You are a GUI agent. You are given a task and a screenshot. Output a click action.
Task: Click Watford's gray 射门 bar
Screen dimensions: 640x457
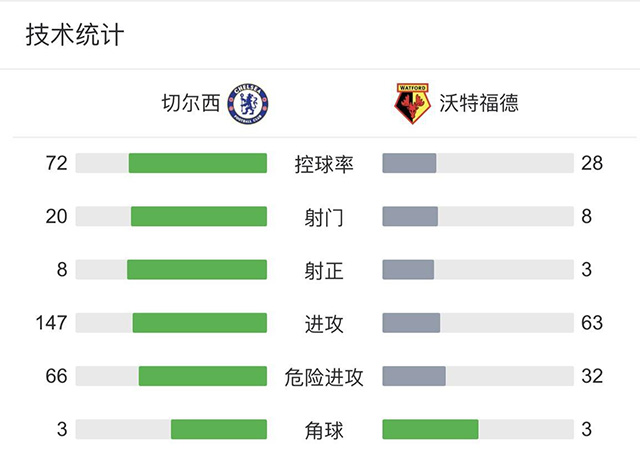tap(410, 216)
